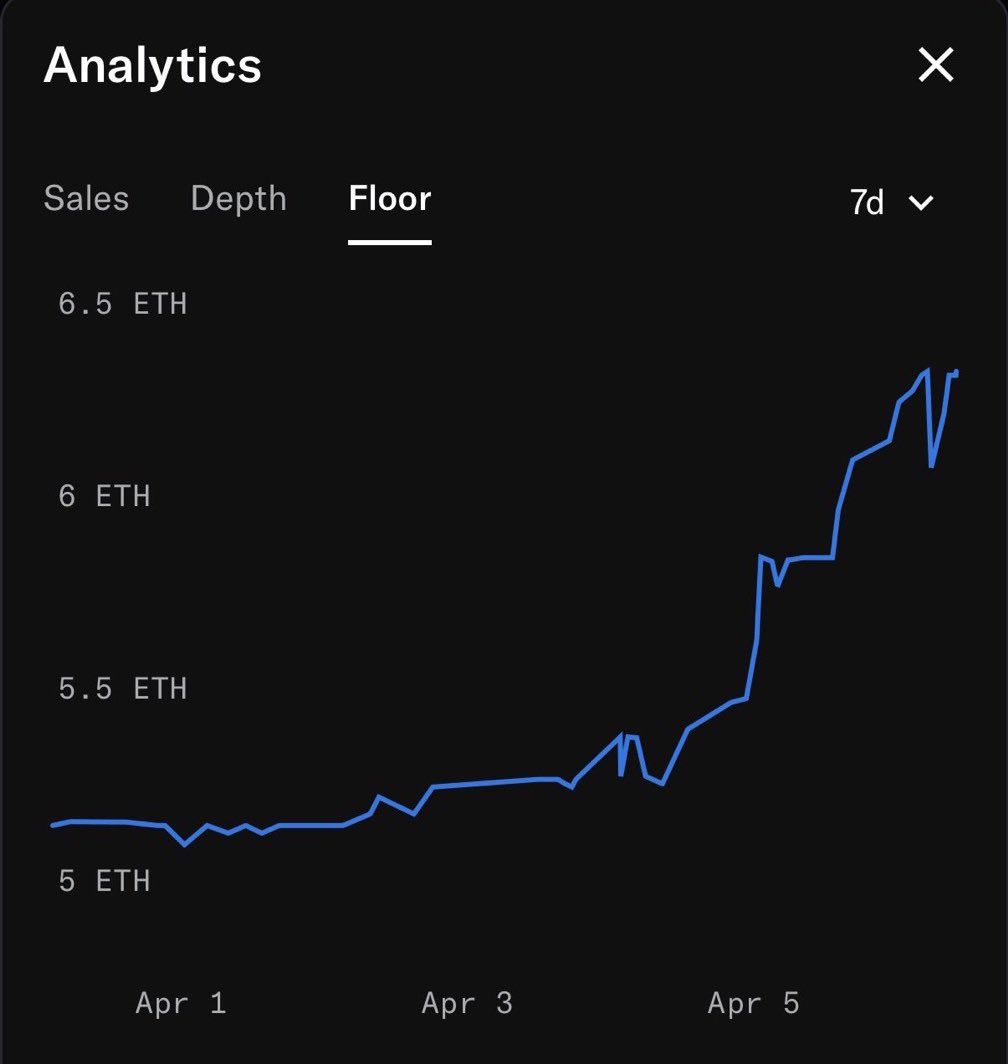Select the 5.5 ETH axis label
The image size is (1008, 1064).
click(123, 689)
